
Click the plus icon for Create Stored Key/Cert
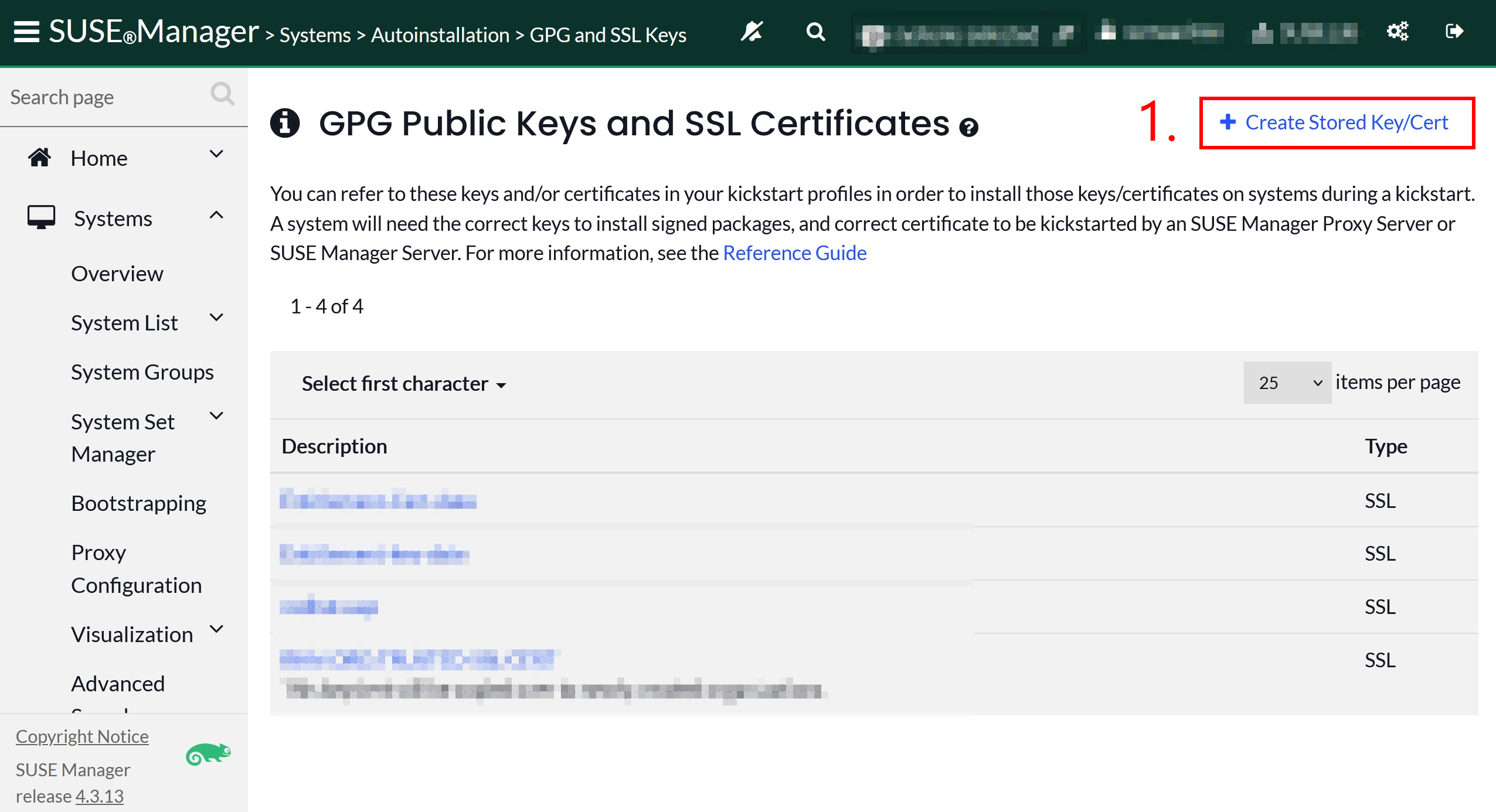coord(1228,122)
